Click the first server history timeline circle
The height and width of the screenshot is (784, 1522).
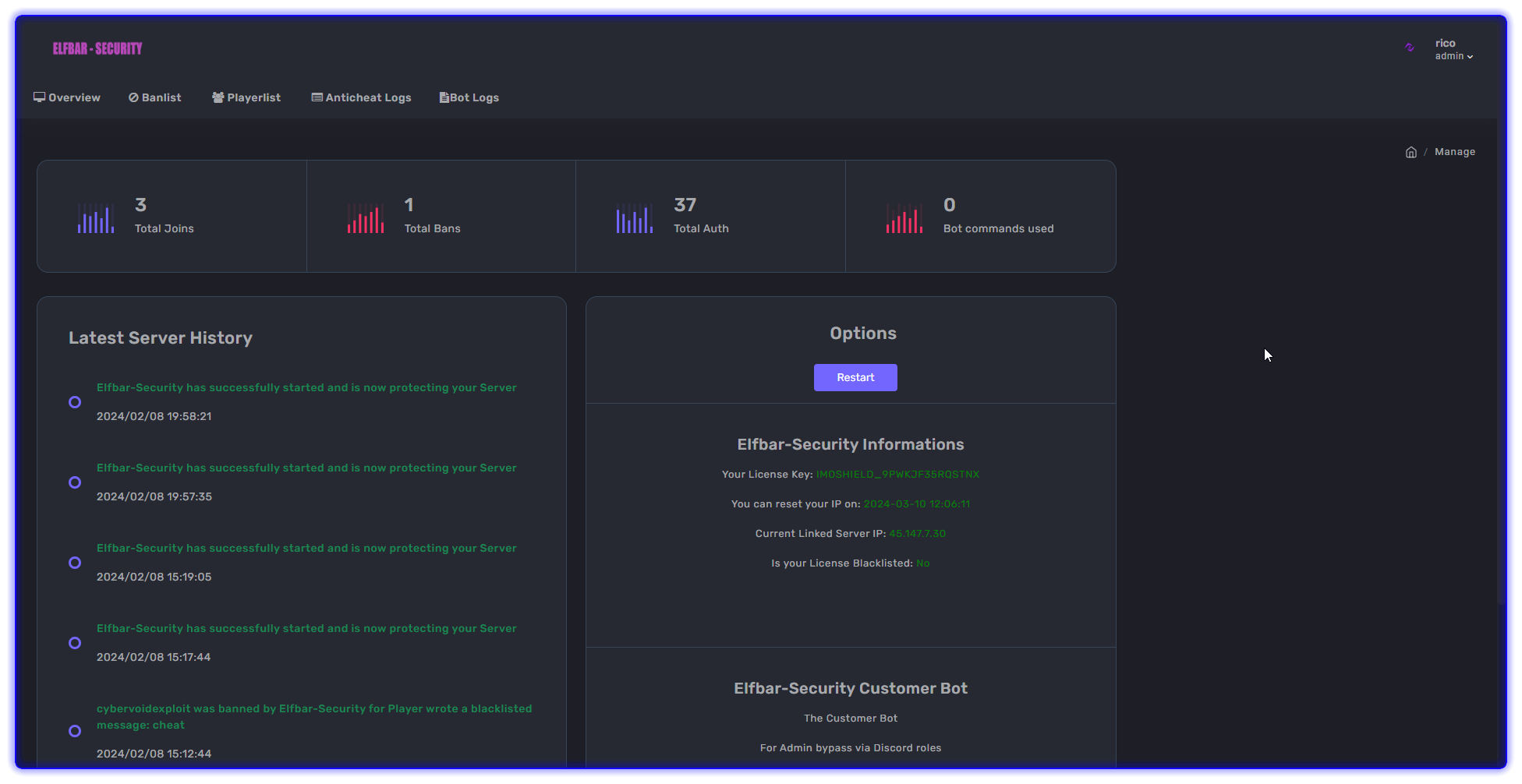(x=74, y=401)
